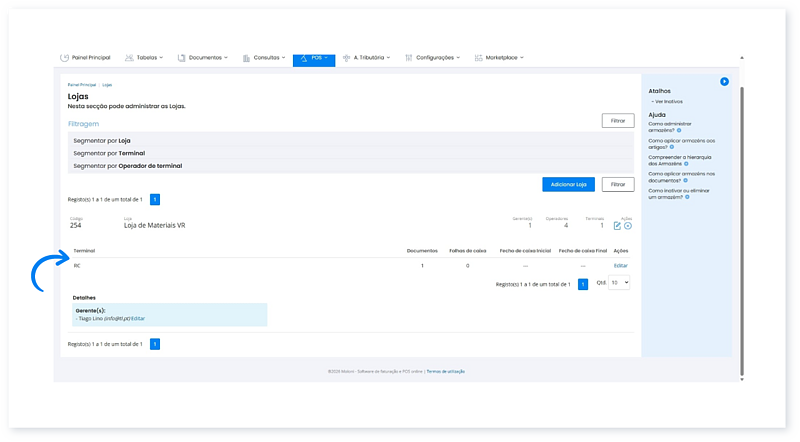The width and height of the screenshot is (800, 442).
Task: Click Editar link for terminal RC
Action: click(x=620, y=265)
